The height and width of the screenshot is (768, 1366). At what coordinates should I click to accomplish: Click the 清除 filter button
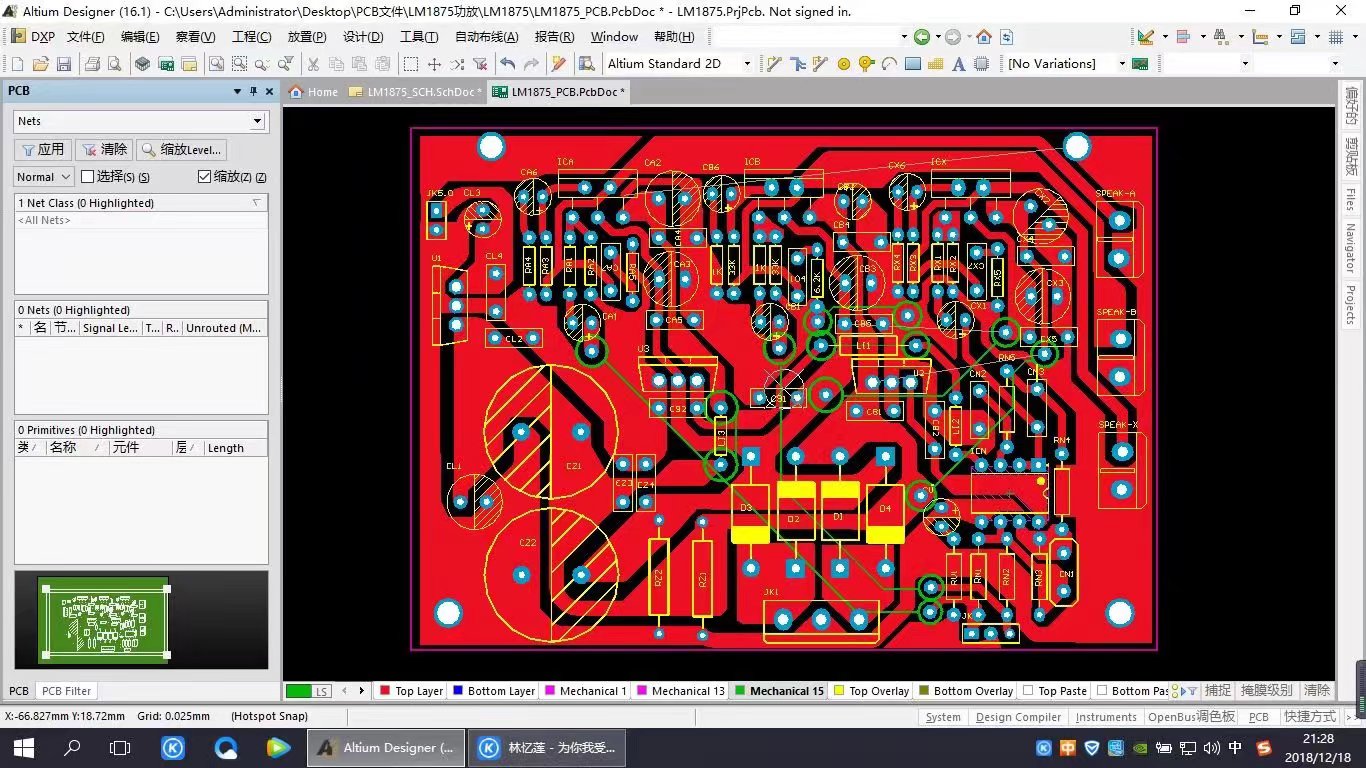104,150
